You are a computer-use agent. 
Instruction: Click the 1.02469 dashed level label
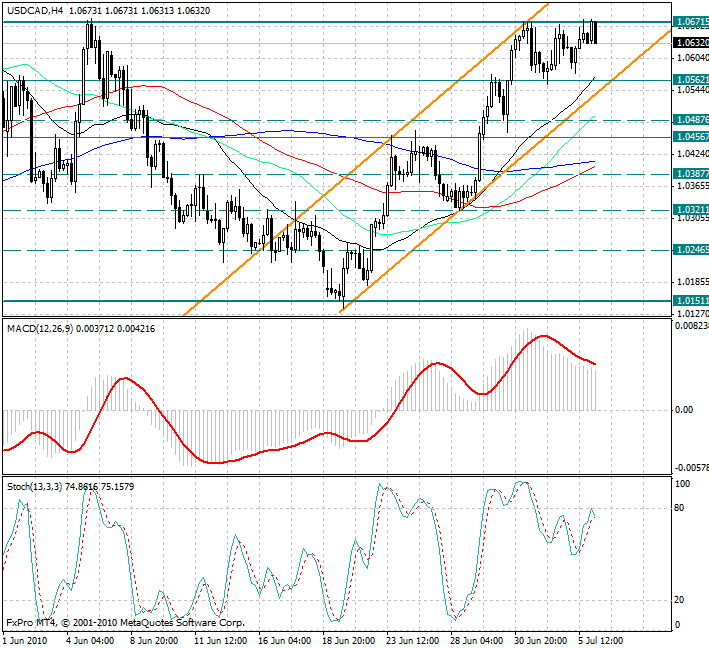pyautogui.click(x=691, y=250)
